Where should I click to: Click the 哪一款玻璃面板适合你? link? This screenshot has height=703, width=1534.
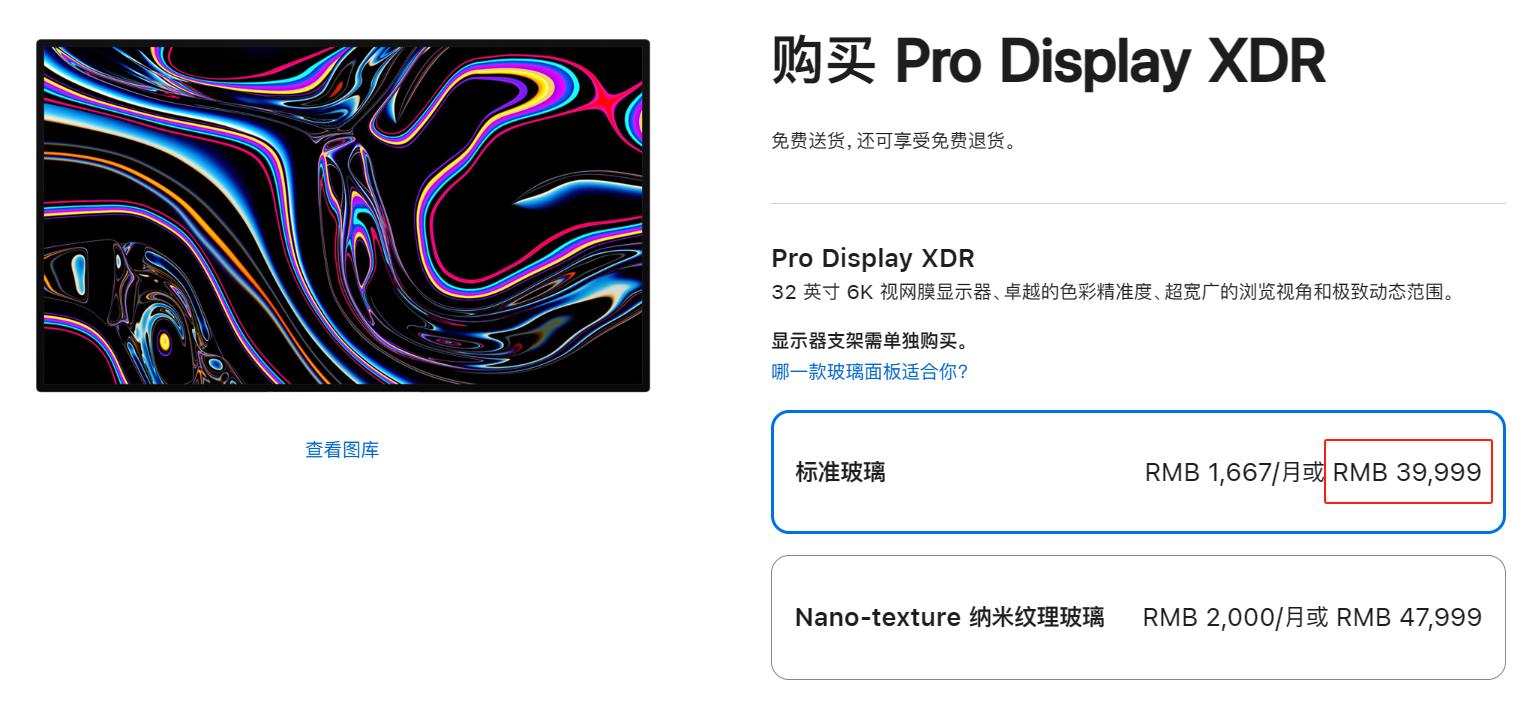[x=869, y=373]
